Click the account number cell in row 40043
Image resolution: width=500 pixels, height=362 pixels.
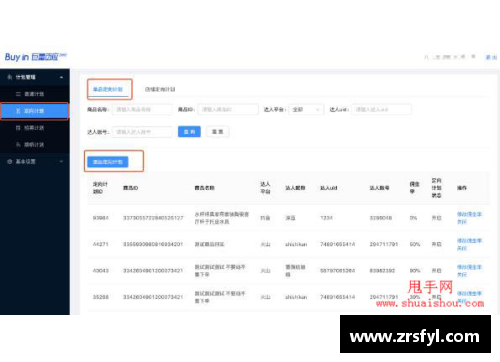pyautogui.click(x=382, y=271)
